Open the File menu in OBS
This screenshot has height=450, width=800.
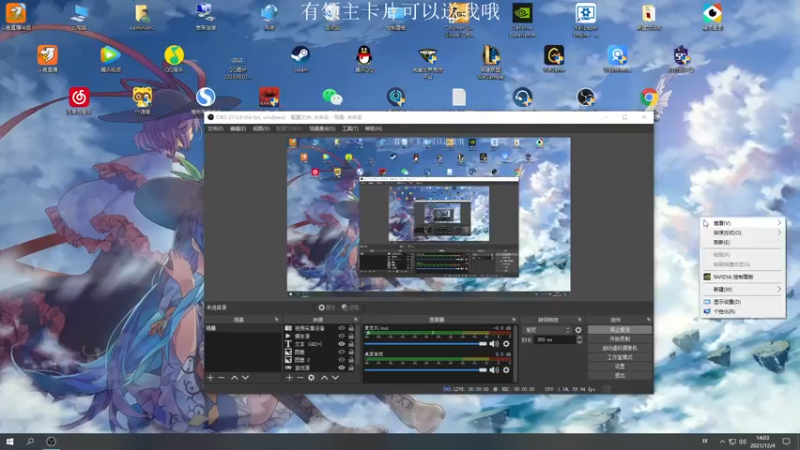coord(214,128)
